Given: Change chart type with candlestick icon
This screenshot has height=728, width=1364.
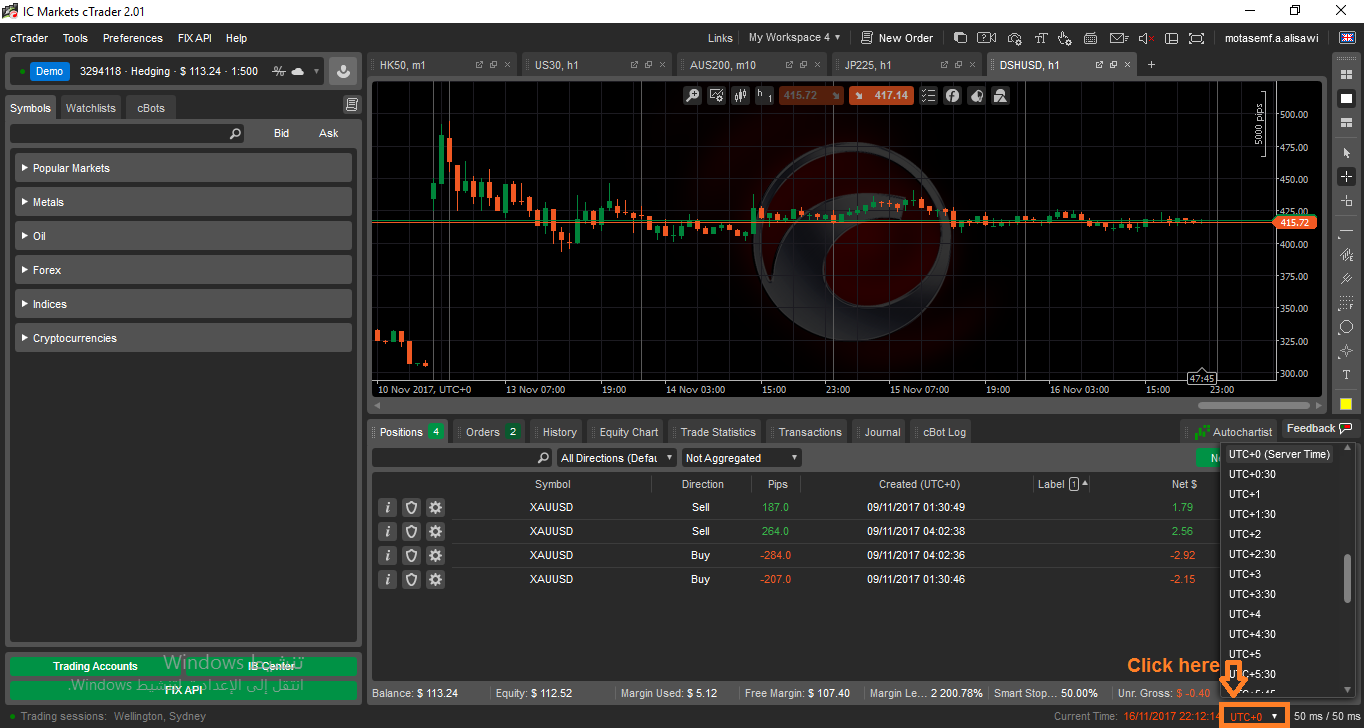Looking at the screenshot, I should pyautogui.click(x=741, y=95).
